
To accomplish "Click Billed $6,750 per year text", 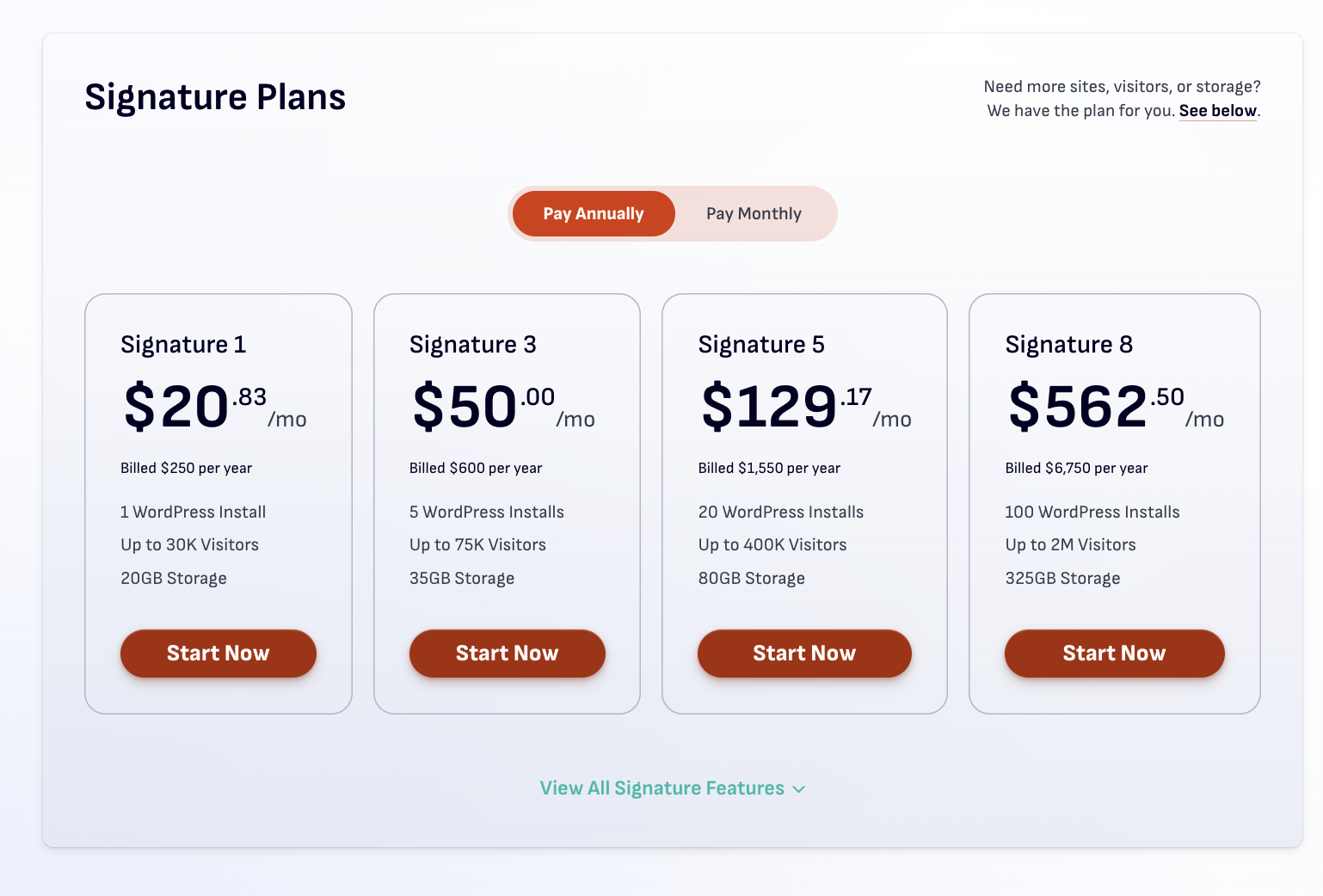I will [x=1076, y=468].
